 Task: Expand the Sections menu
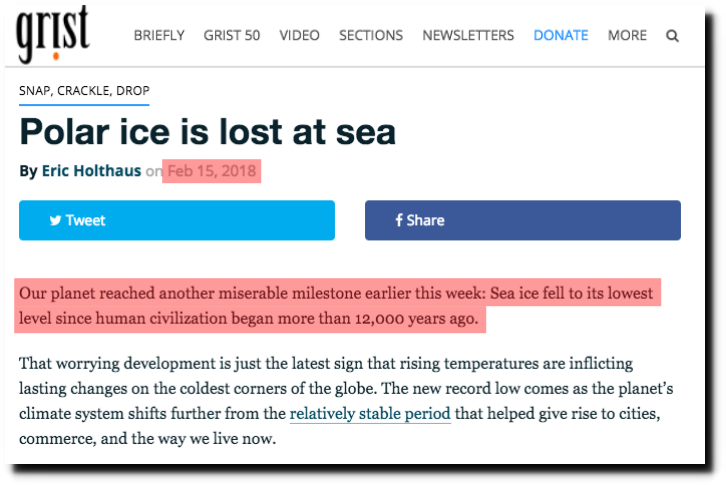371,35
